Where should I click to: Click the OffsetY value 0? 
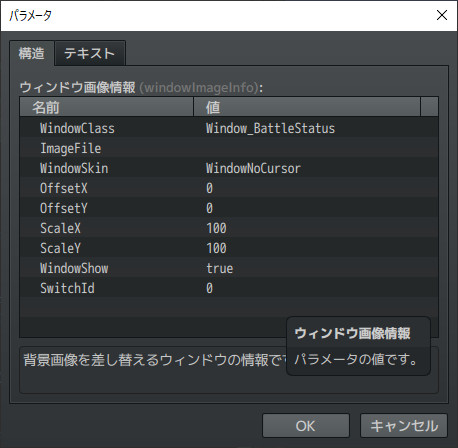tap(209, 208)
